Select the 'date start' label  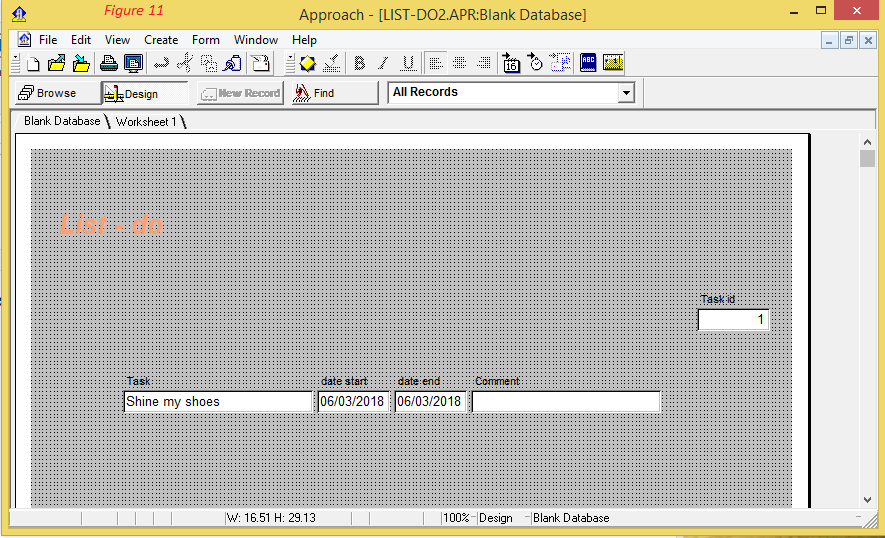click(x=344, y=381)
